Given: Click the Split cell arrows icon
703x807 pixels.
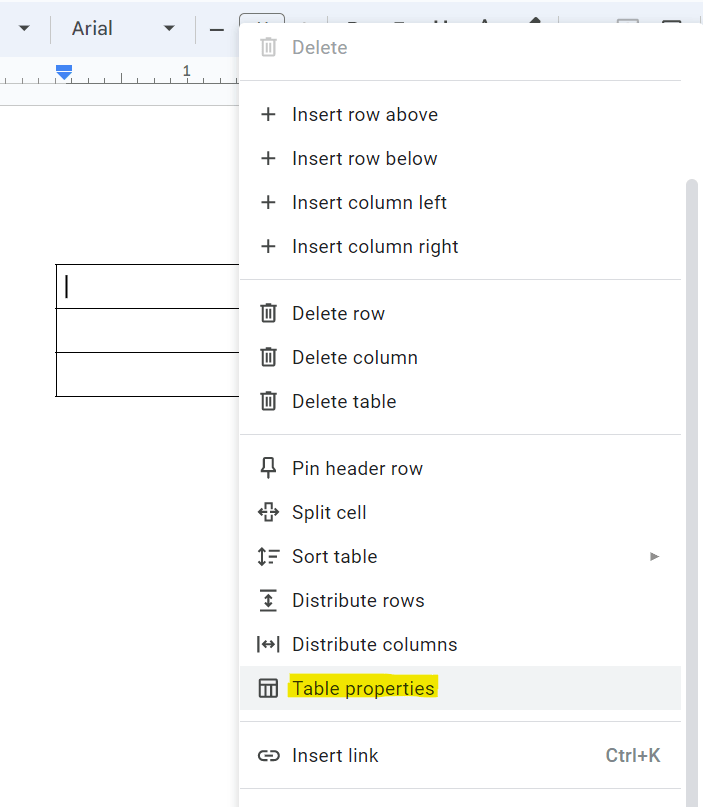Looking at the screenshot, I should [268, 513].
